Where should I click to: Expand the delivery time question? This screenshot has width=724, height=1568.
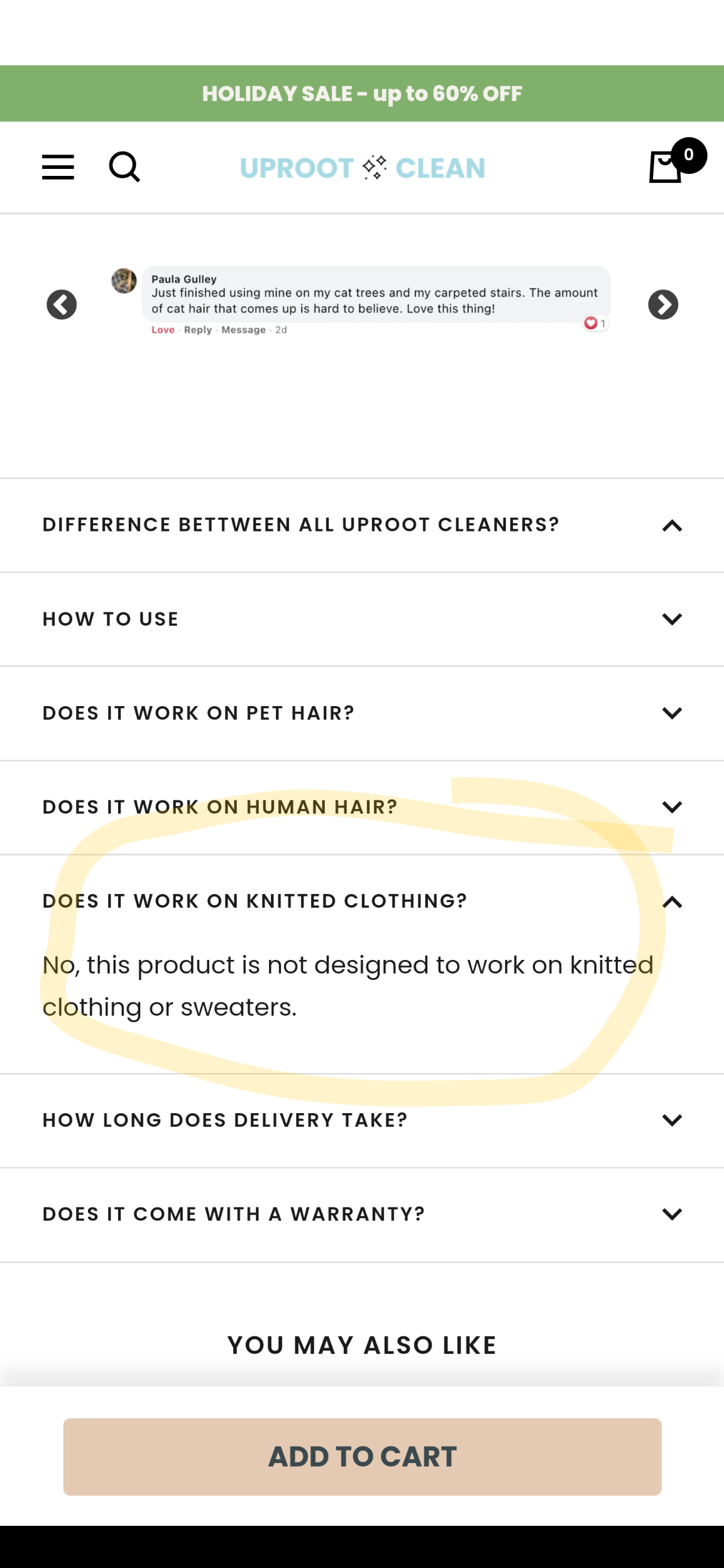(672, 1121)
